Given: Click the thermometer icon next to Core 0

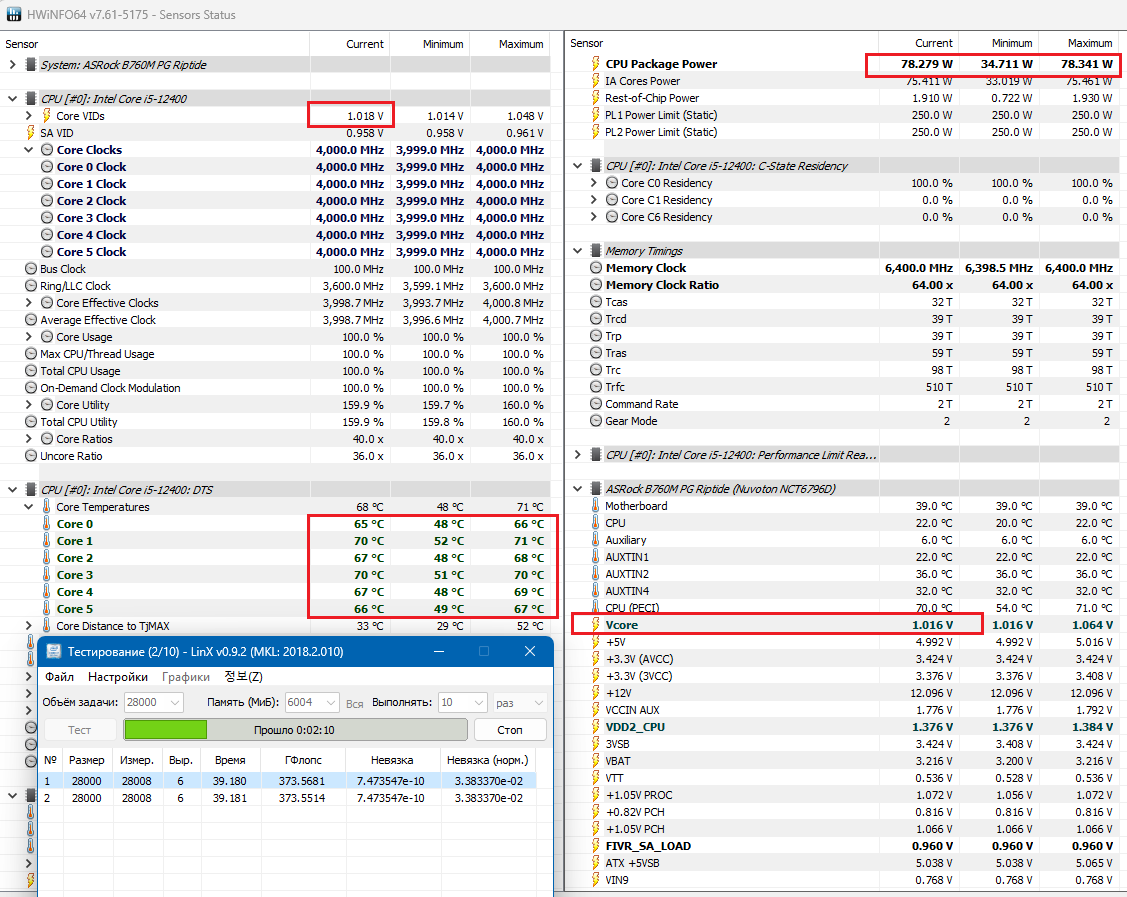Looking at the screenshot, I should (x=46, y=524).
